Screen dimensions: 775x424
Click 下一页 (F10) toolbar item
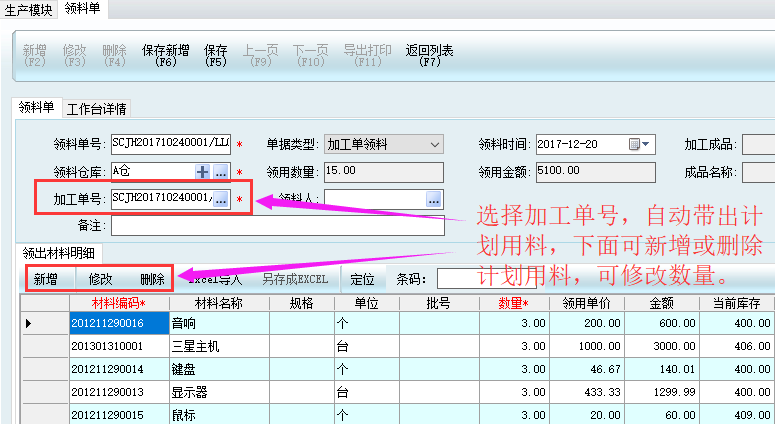click(x=310, y=55)
